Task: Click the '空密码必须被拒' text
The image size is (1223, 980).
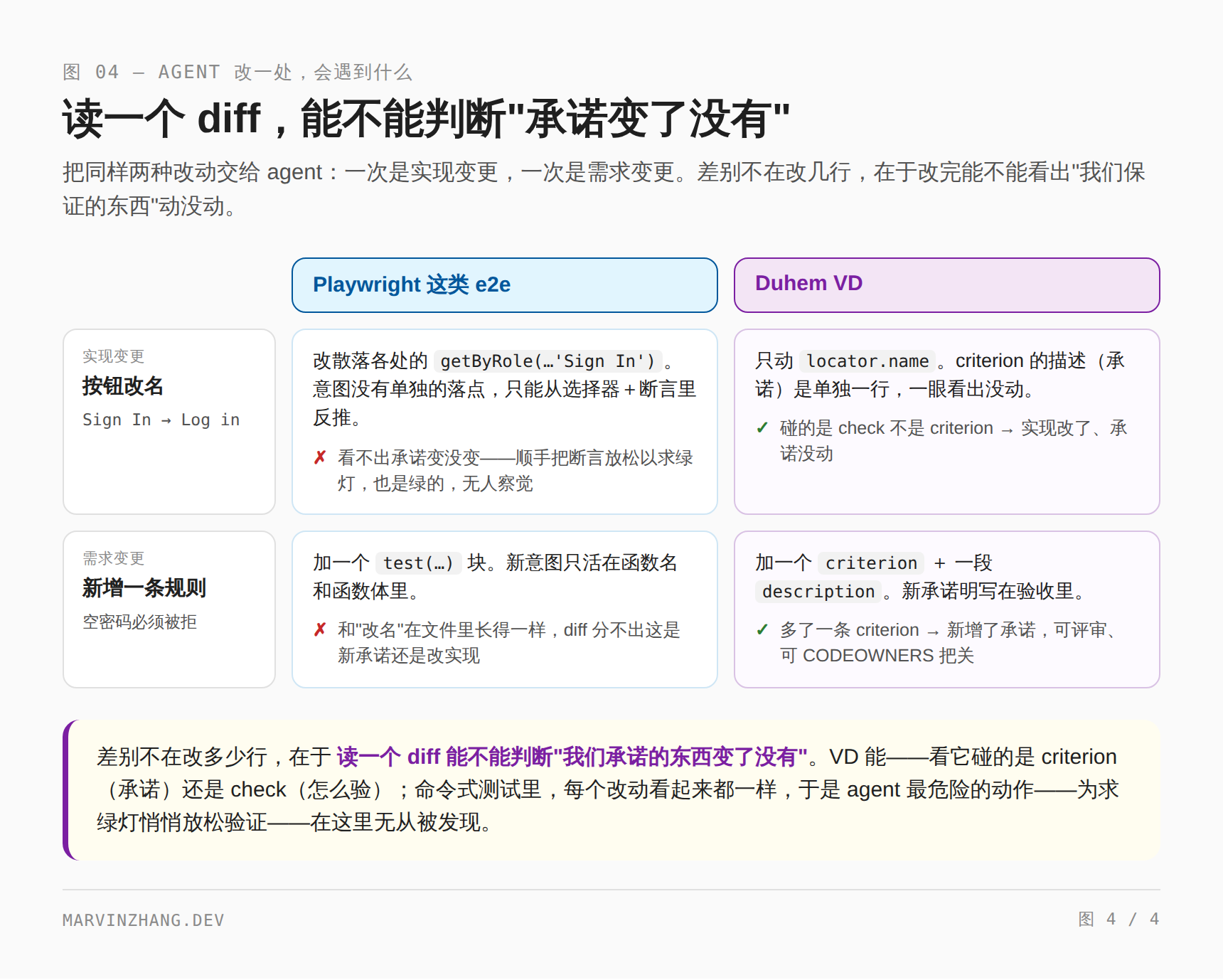Action: (x=139, y=622)
